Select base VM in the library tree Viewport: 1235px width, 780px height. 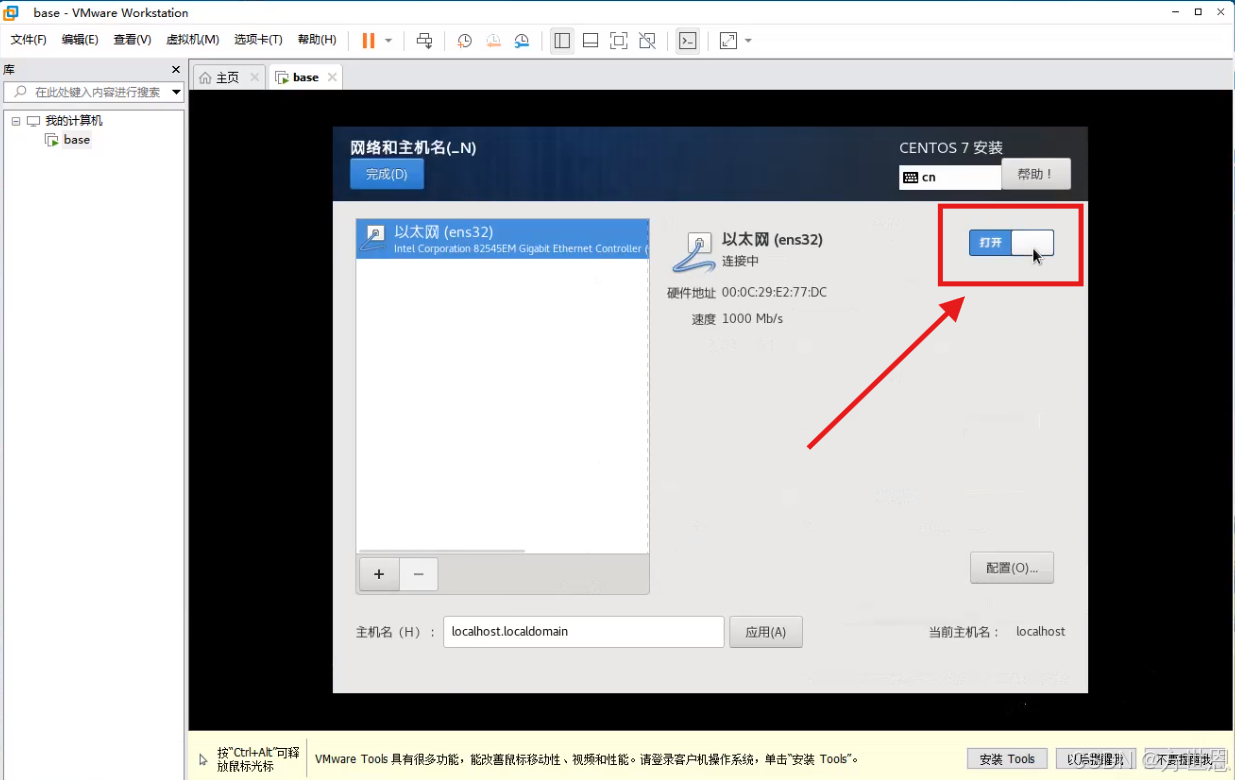[77, 140]
